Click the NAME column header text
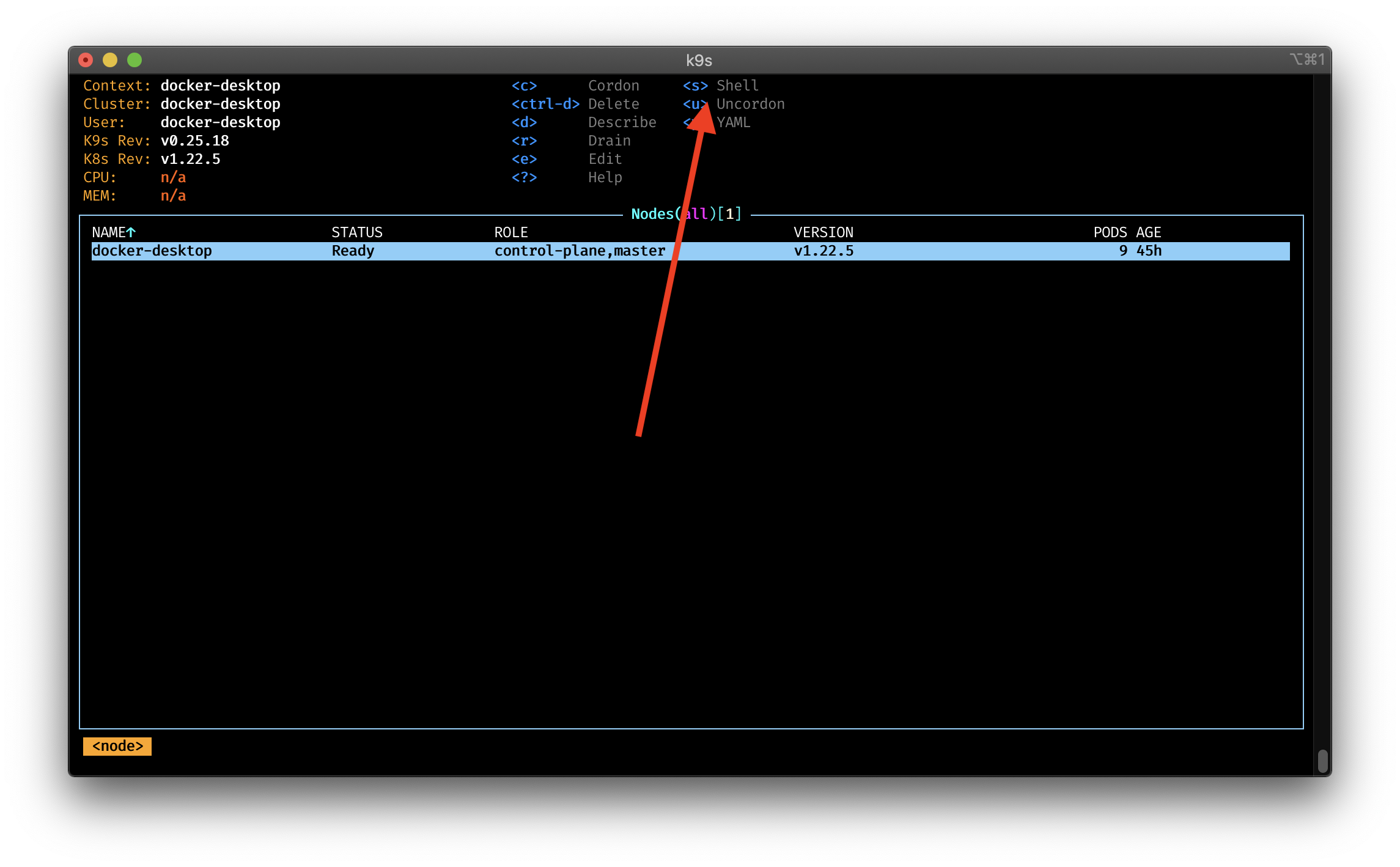Screen dimensions: 1400x867 click(109, 232)
